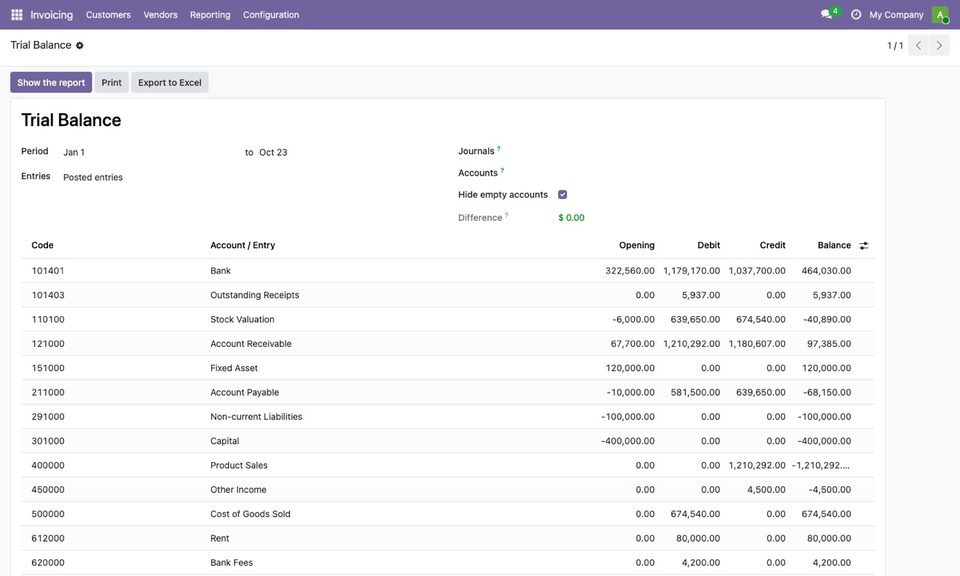960x576 pixels.
Task: Open the Cost of Goods Sold row
Action: click(x=448, y=514)
